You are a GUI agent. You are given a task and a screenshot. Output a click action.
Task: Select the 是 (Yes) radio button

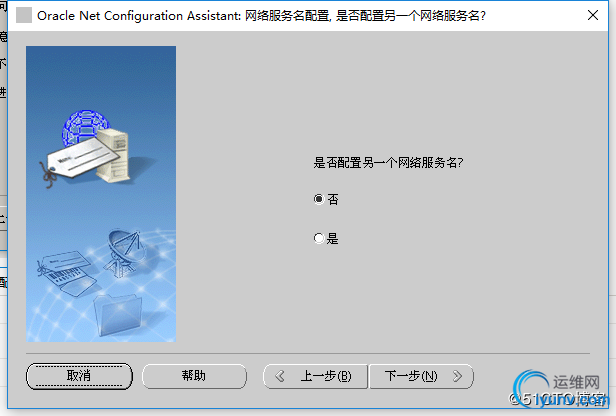[319, 238]
